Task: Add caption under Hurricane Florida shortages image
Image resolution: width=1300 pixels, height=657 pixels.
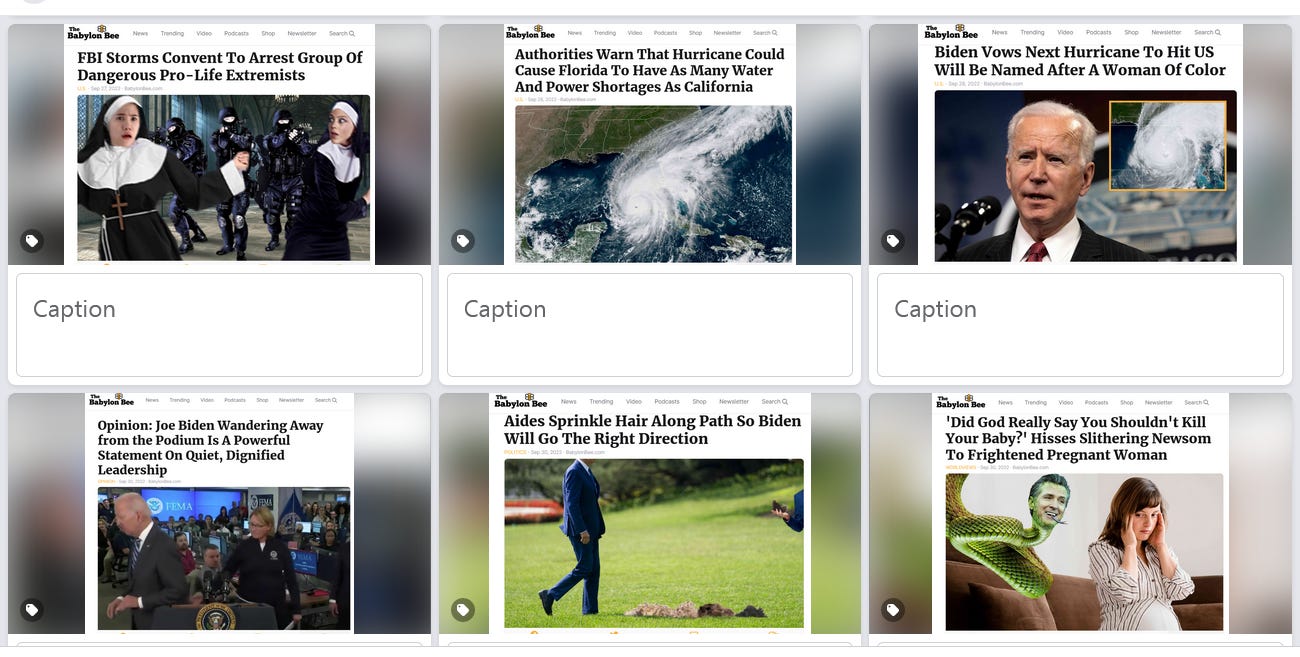Action: pos(650,325)
